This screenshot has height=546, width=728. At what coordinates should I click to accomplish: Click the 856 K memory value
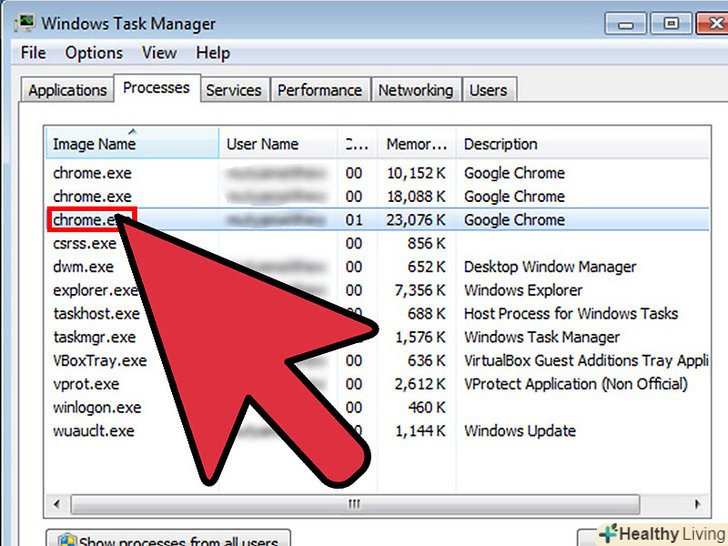click(x=427, y=243)
